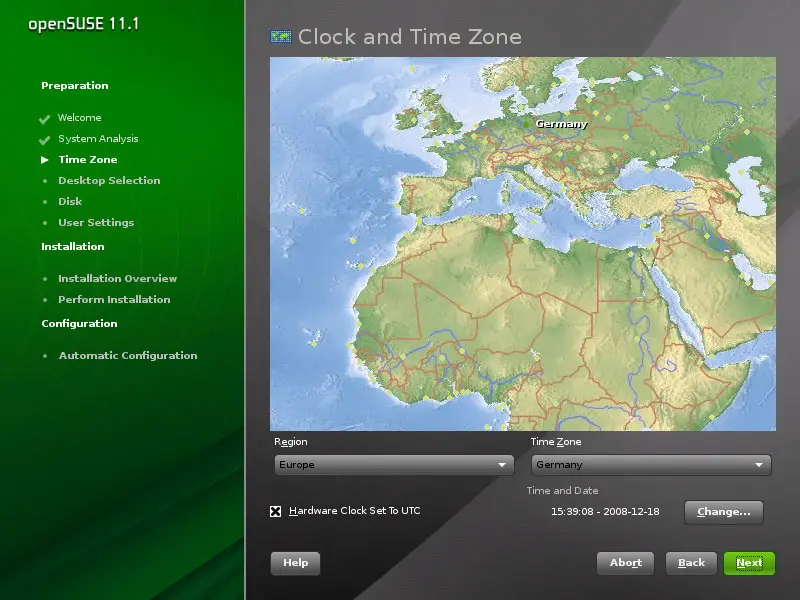This screenshot has width=800, height=600.
Task: Select the Disk step in sidebar
Action: pyautogui.click(x=70, y=202)
